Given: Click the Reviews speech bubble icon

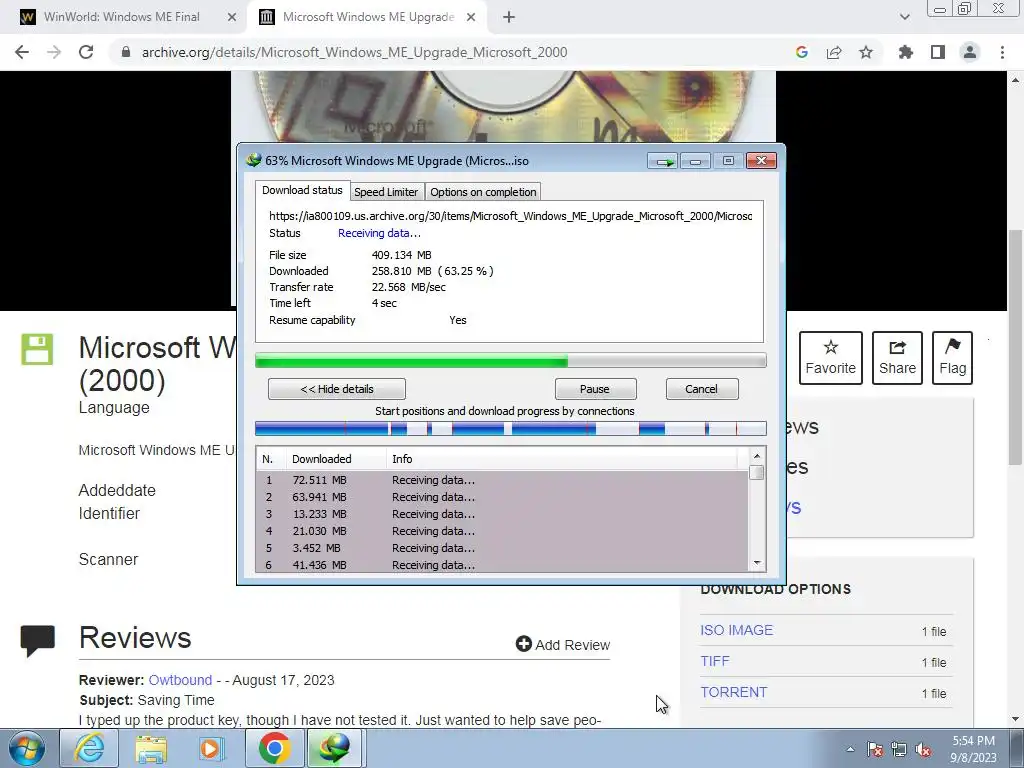Looking at the screenshot, I should (37, 641).
